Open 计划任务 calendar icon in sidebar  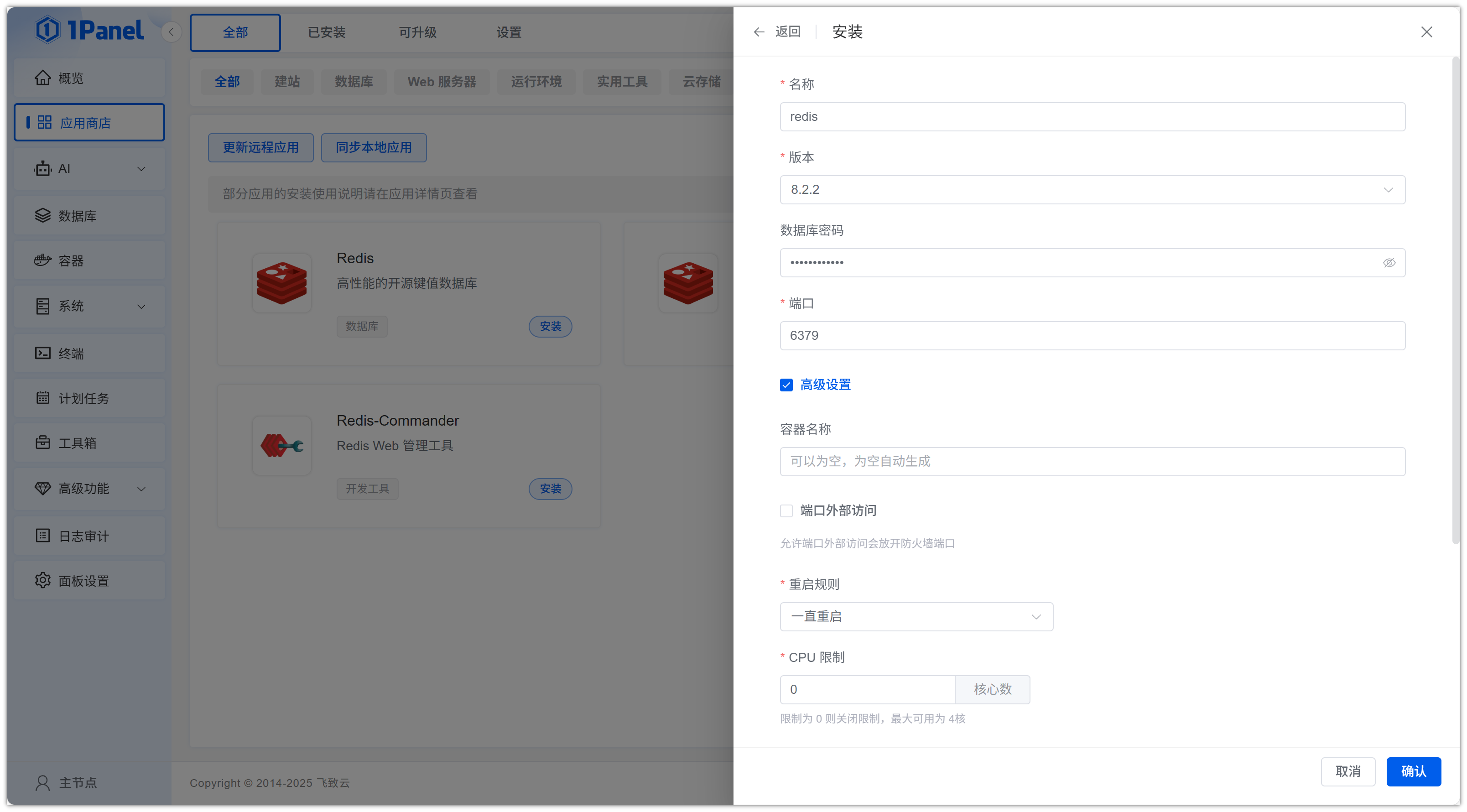point(43,398)
